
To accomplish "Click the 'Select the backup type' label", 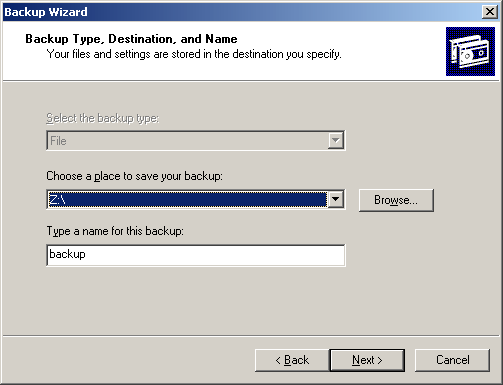I will [103, 118].
